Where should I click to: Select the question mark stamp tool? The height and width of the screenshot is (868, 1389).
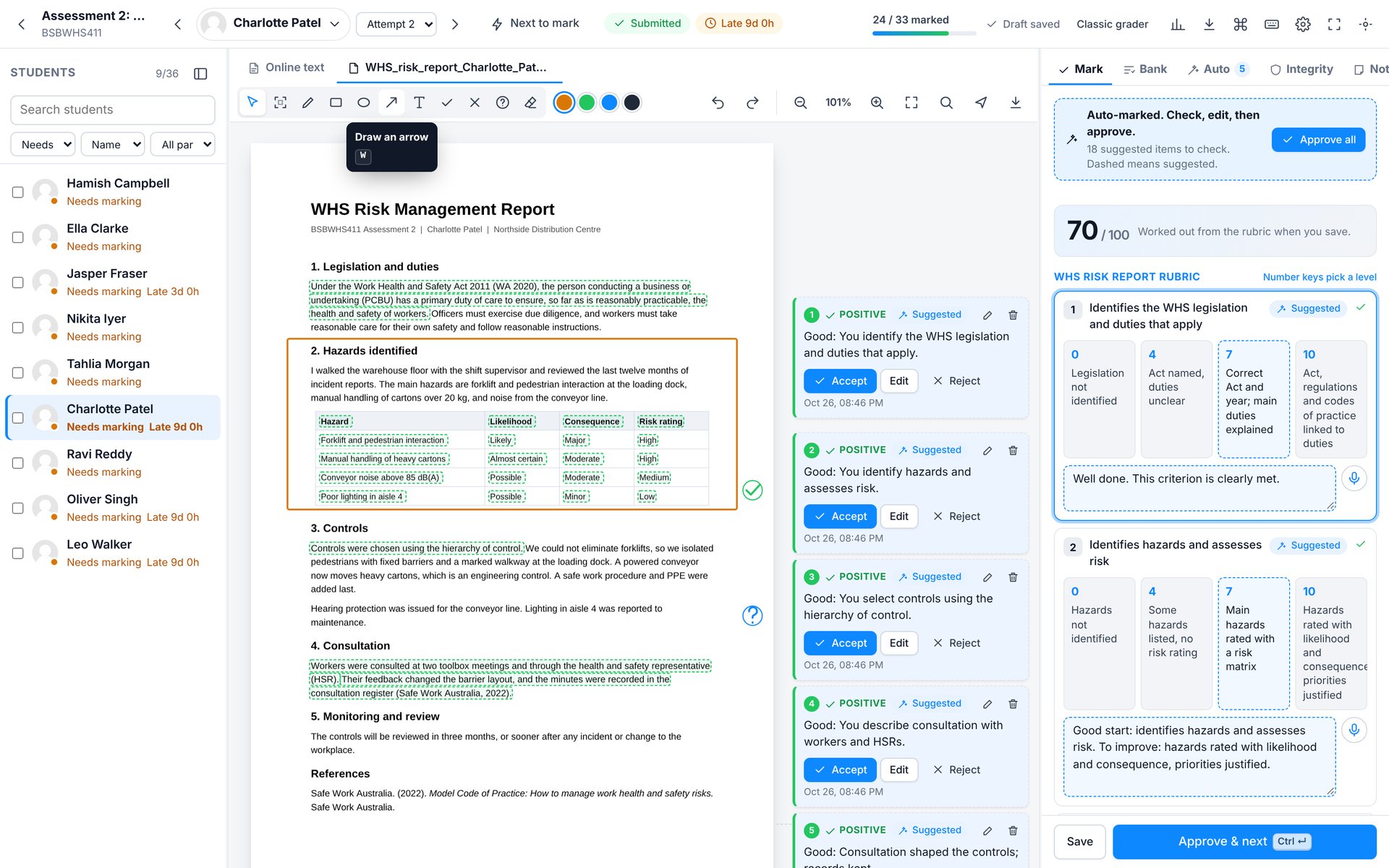(503, 103)
